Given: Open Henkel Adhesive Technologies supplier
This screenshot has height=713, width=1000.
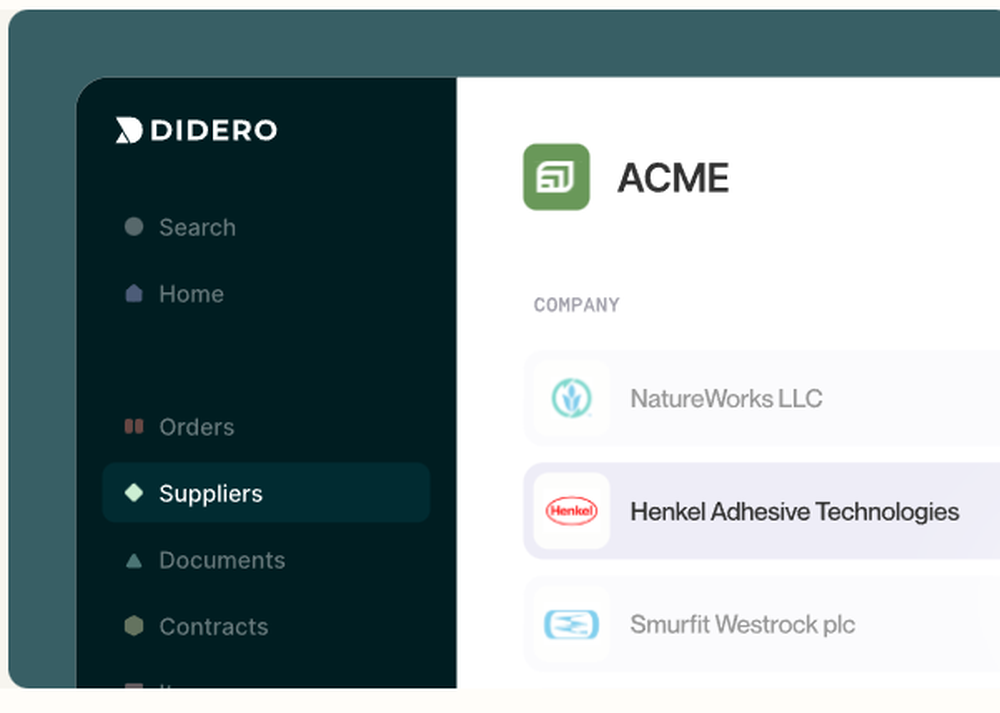Looking at the screenshot, I should pos(793,511).
